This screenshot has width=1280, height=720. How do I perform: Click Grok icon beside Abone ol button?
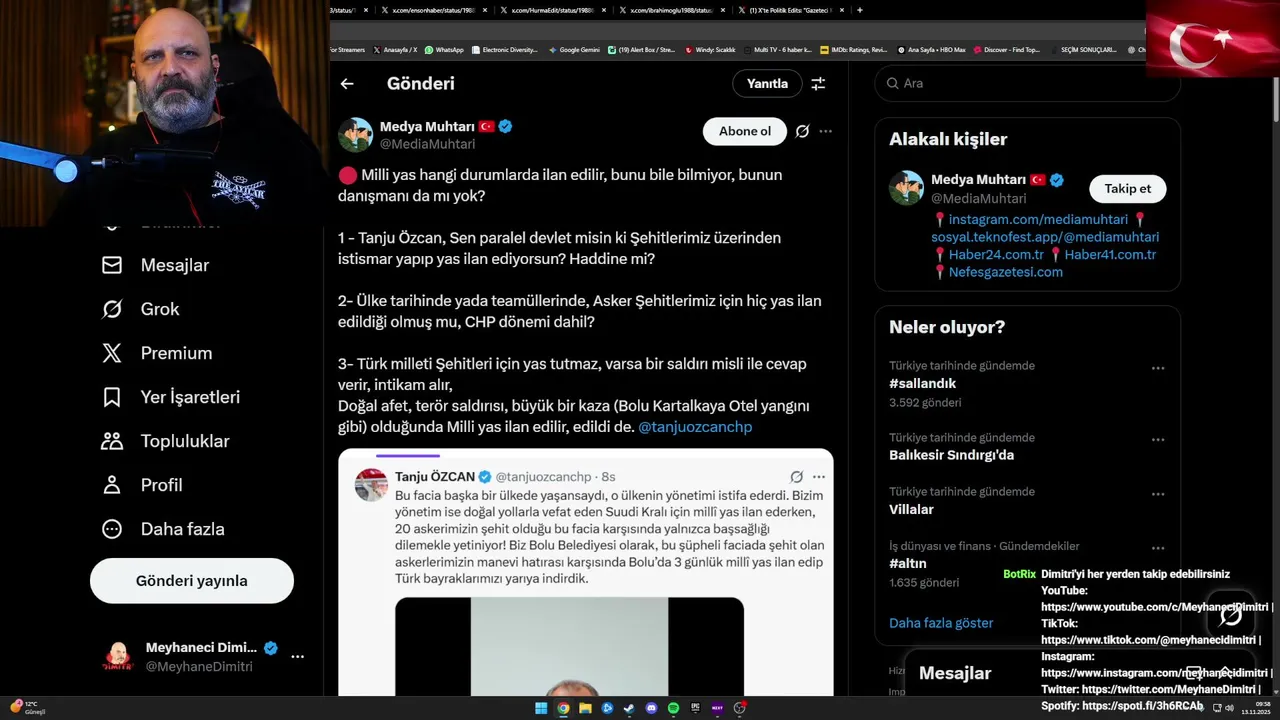[802, 131]
